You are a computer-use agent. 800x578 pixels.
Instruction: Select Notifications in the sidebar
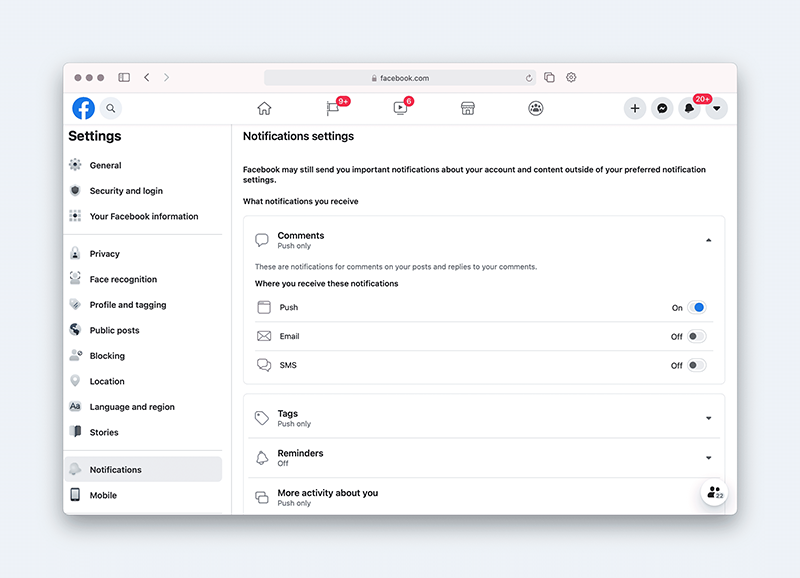point(143,469)
